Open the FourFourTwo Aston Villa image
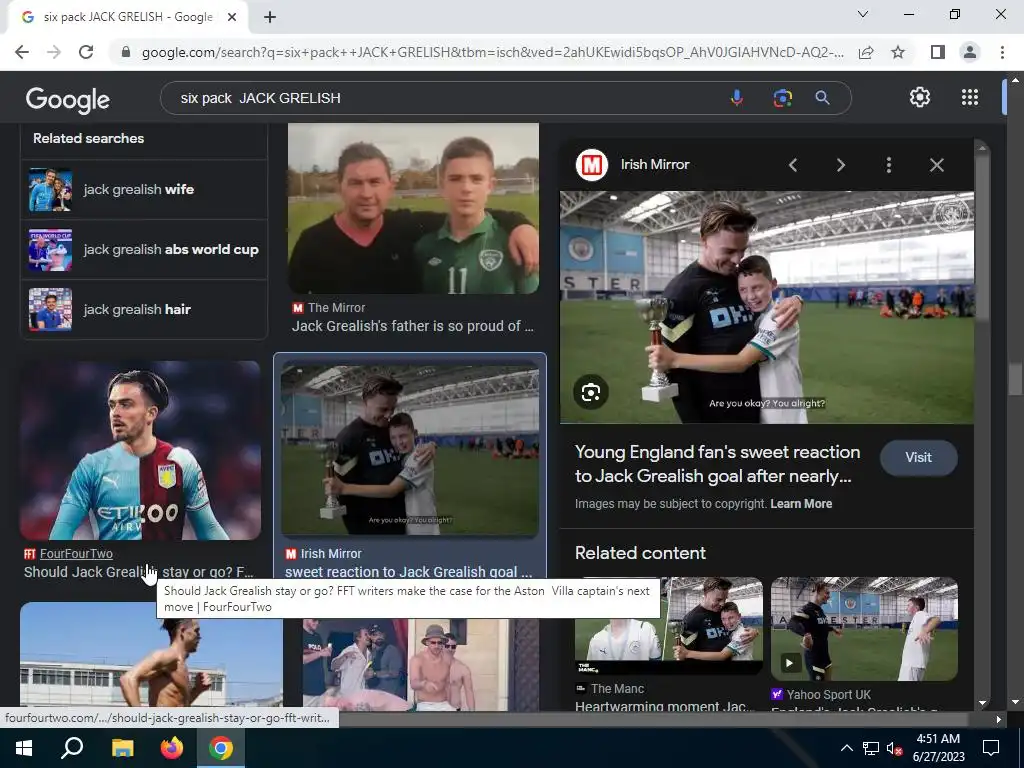The height and width of the screenshot is (768, 1024). pos(140,451)
